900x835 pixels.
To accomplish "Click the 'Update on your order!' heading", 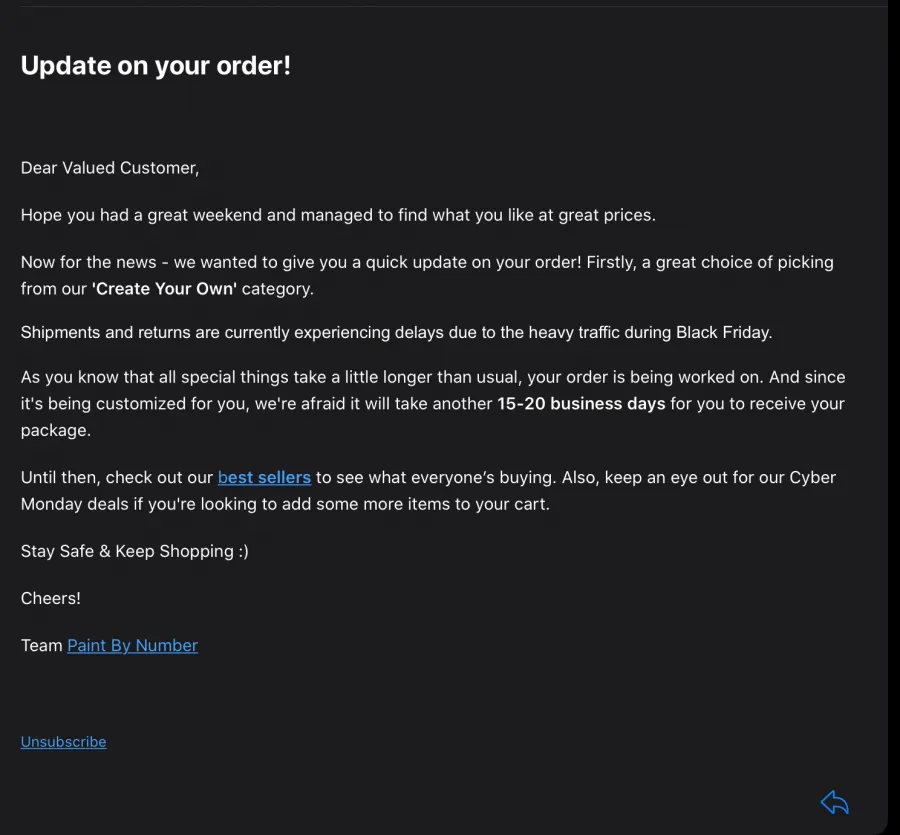I will tap(156, 66).
